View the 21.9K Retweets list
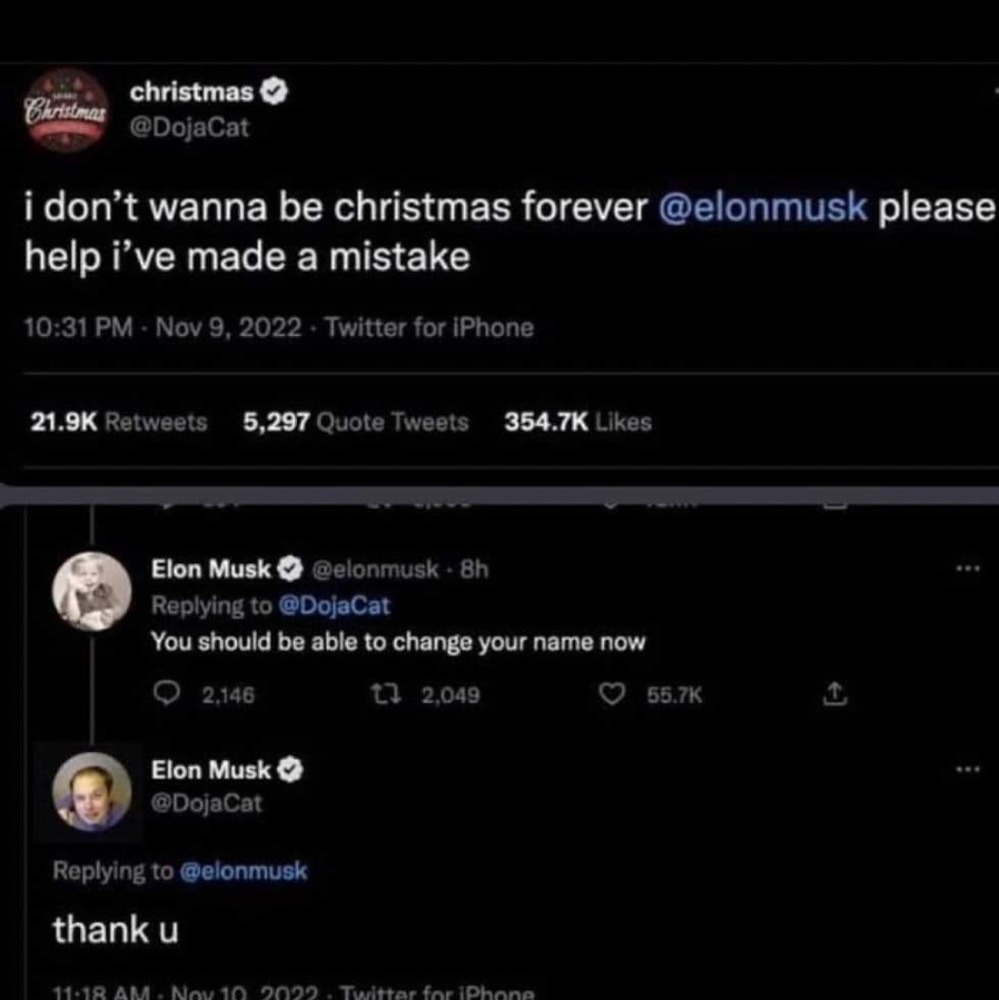Viewport: 999px width, 1000px height. [119, 422]
